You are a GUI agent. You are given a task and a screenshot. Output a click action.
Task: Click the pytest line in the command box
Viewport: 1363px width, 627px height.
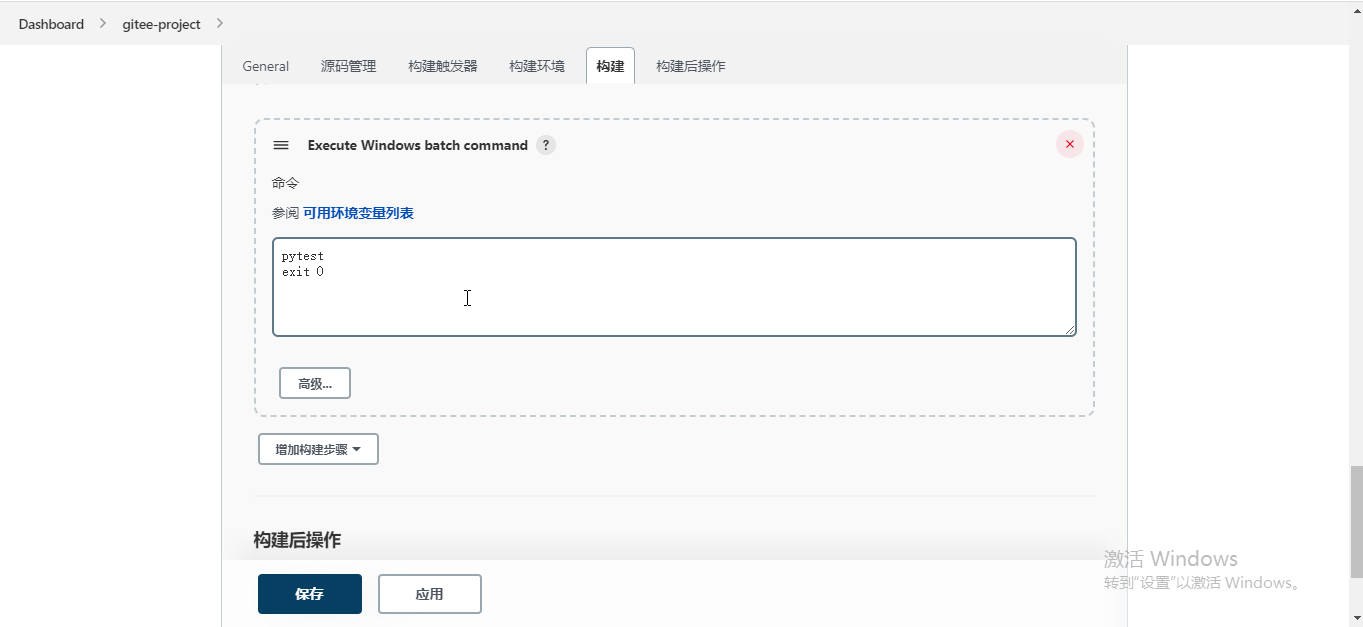[302, 256]
